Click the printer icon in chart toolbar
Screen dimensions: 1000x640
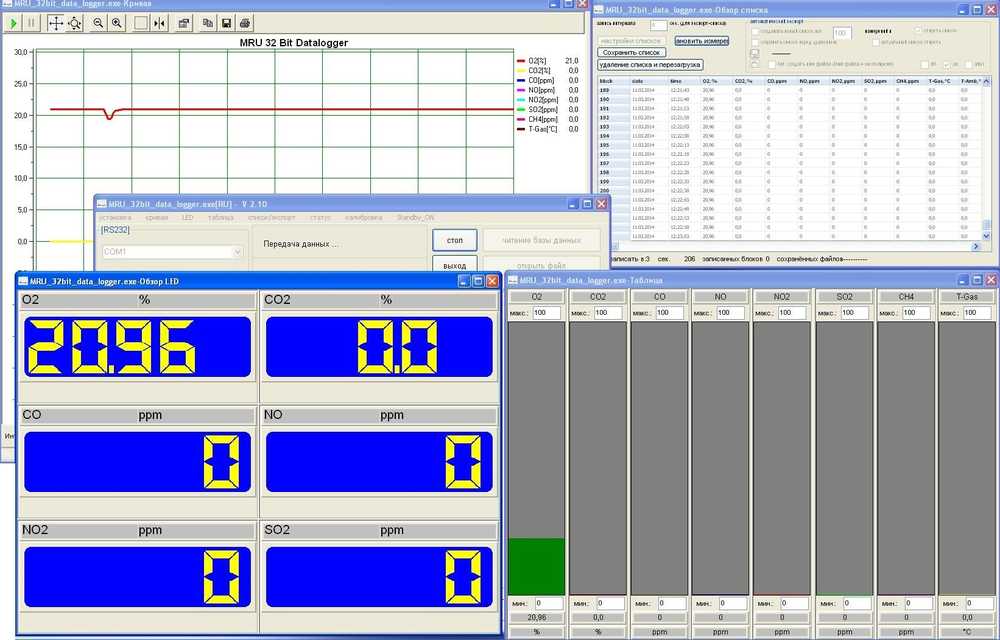246,23
